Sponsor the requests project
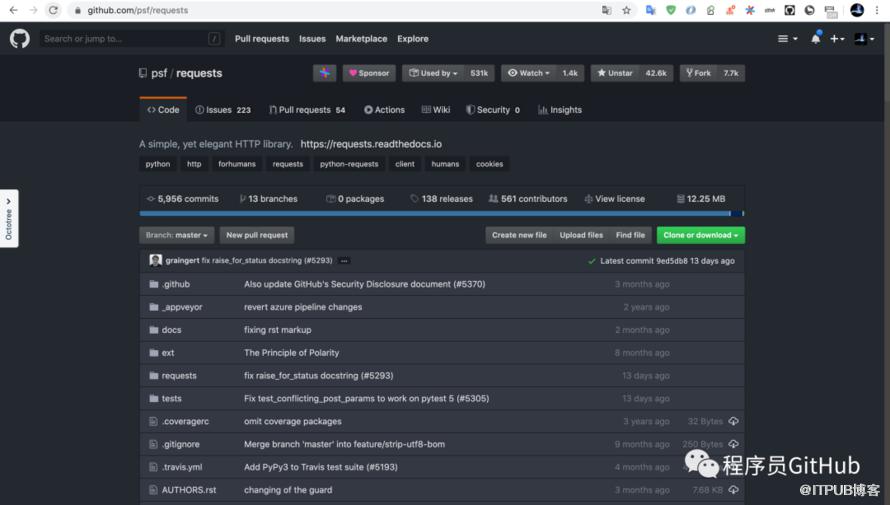 coord(369,73)
